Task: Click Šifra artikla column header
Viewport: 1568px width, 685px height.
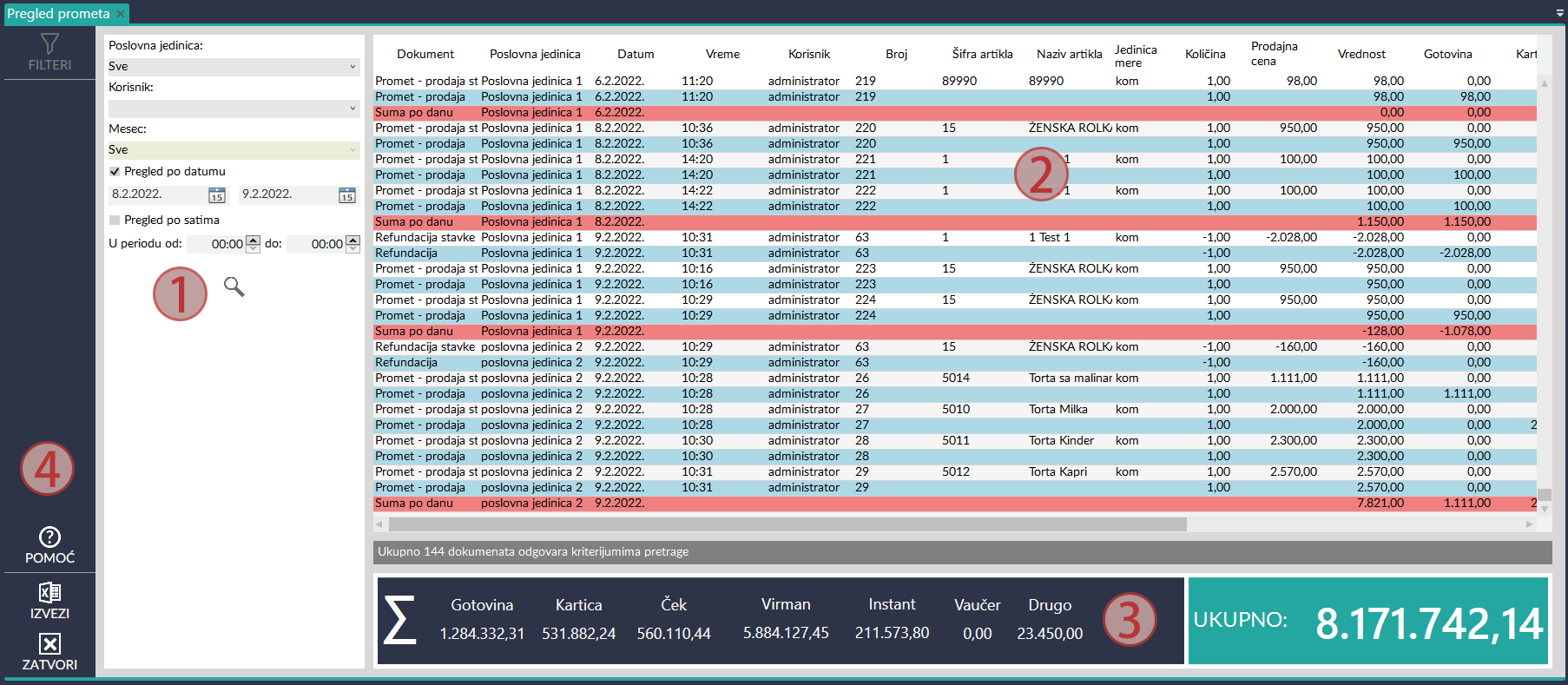Action: tap(982, 54)
